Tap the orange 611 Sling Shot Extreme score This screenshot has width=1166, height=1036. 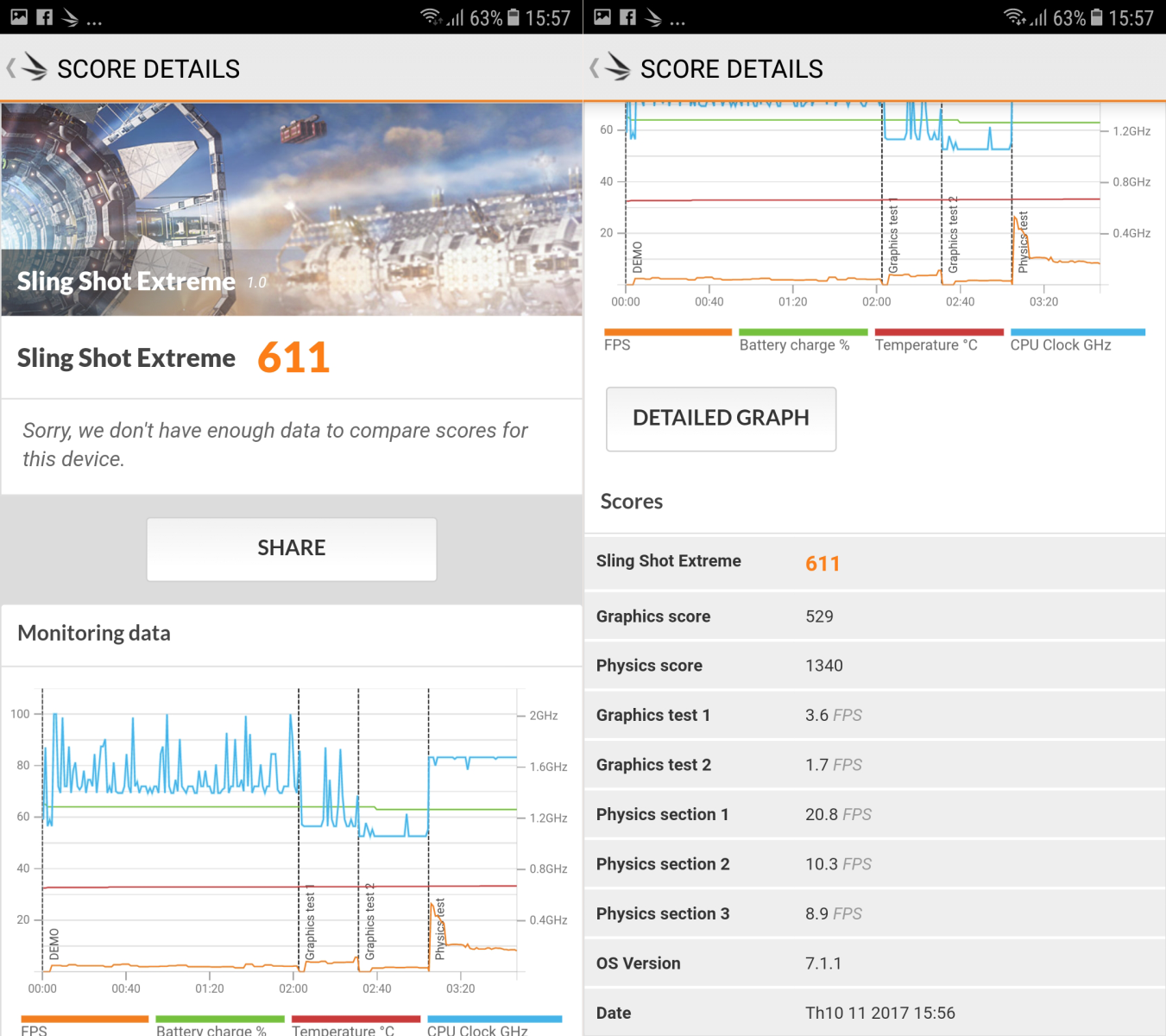[x=293, y=357]
